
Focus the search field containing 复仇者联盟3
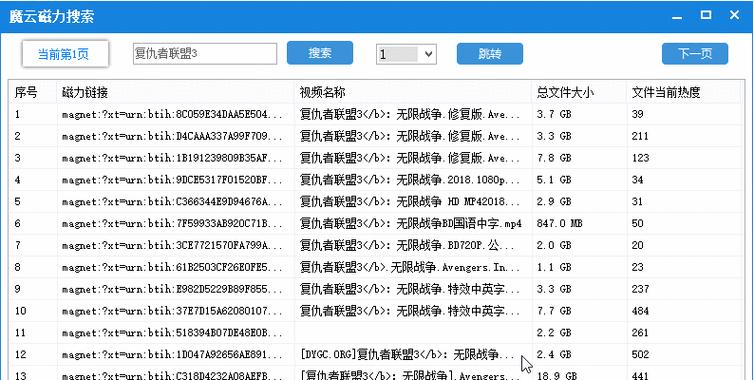205,54
